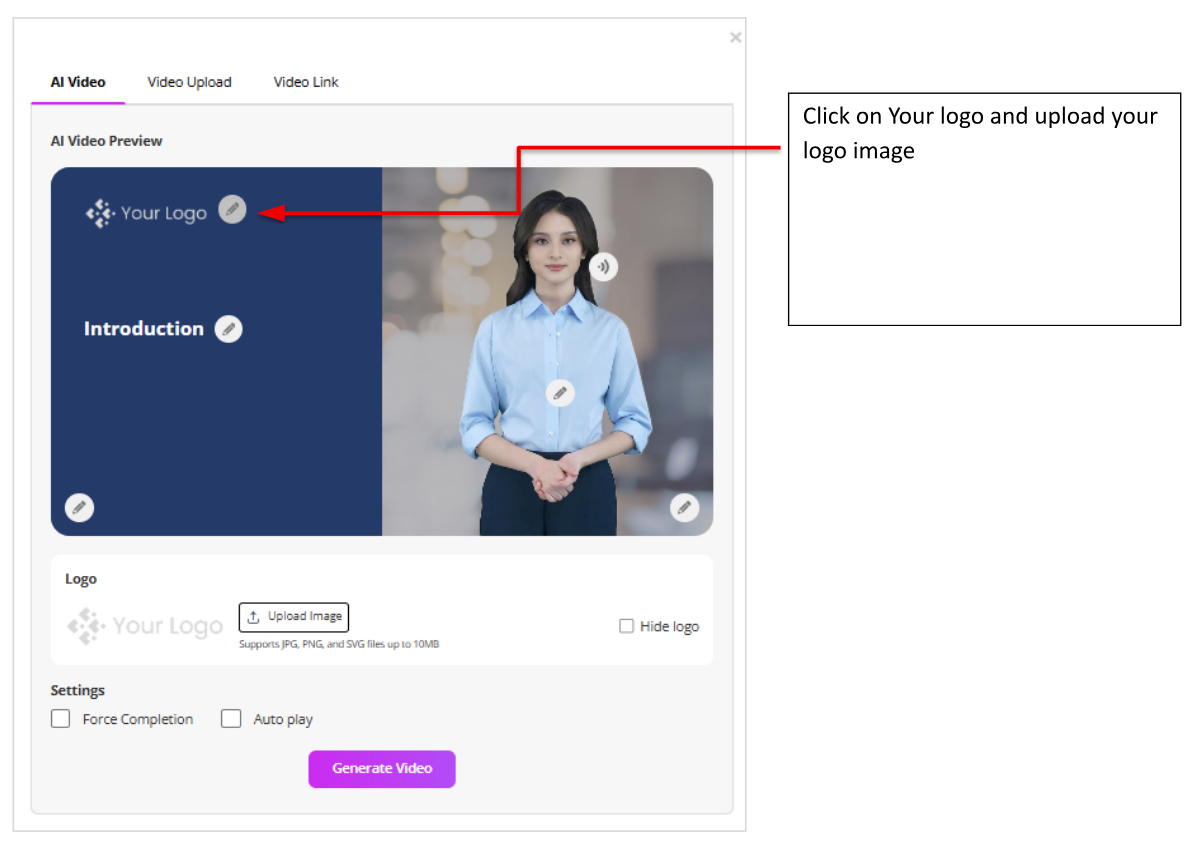Click the Your Logo image in the video preview
This screenshot has height=847, width=1198.
coord(147,213)
